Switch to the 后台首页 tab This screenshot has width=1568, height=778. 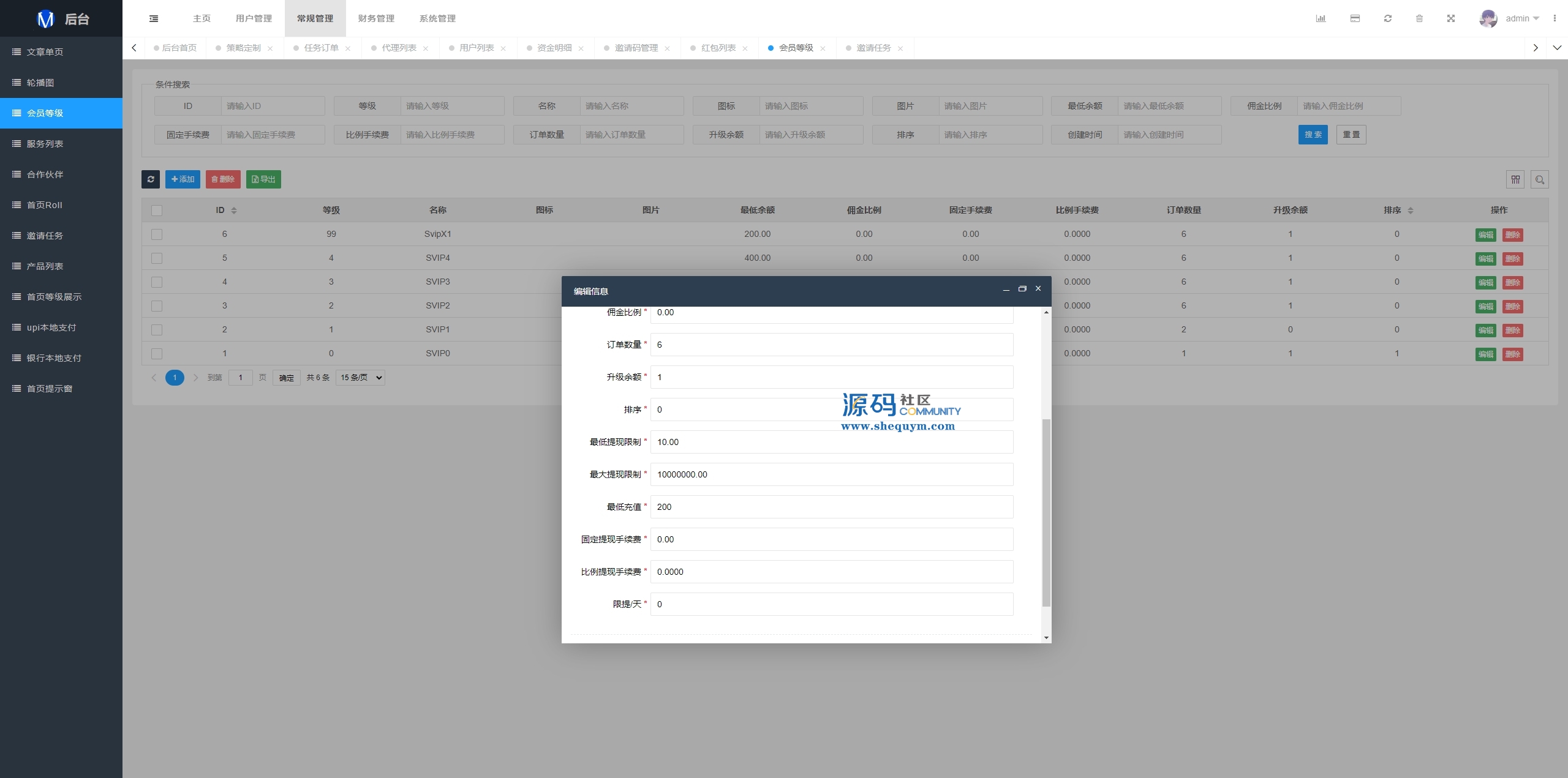(176, 48)
